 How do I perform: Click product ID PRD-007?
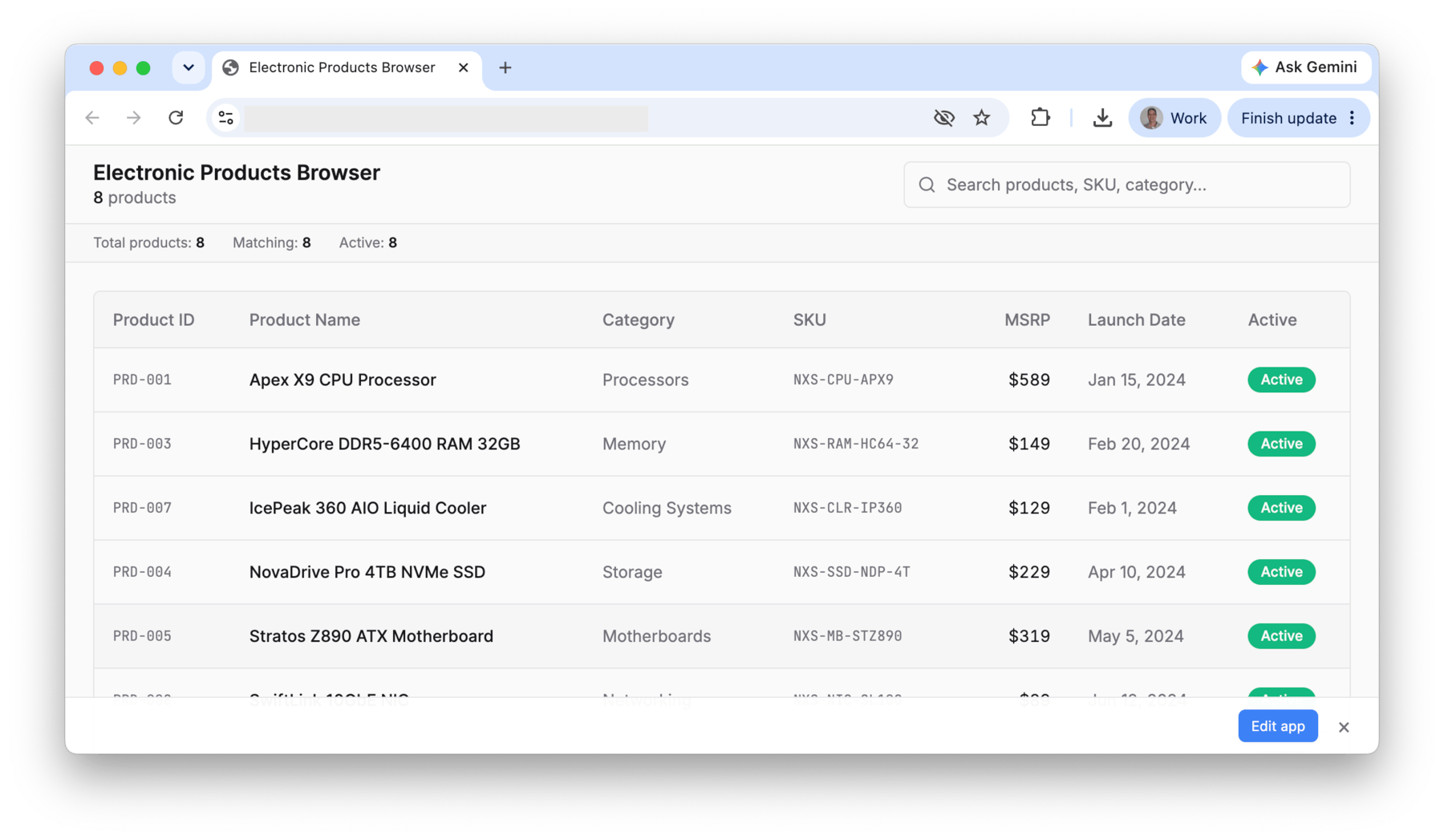point(142,508)
